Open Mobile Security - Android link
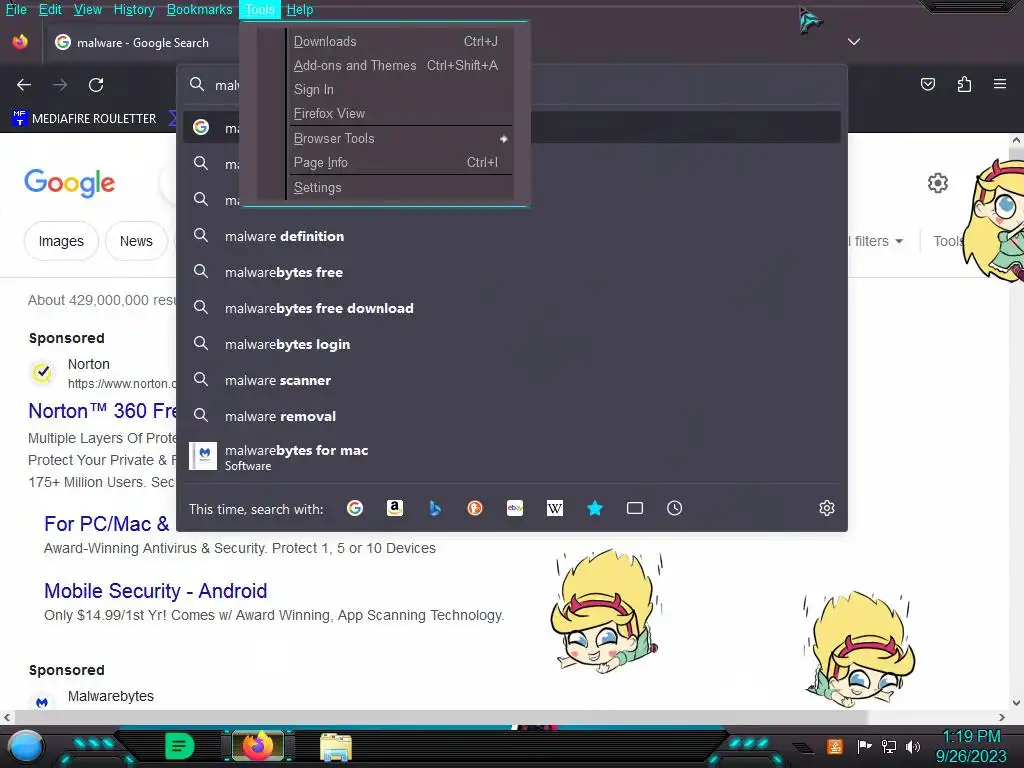This screenshot has height=768, width=1024. tap(155, 590)
